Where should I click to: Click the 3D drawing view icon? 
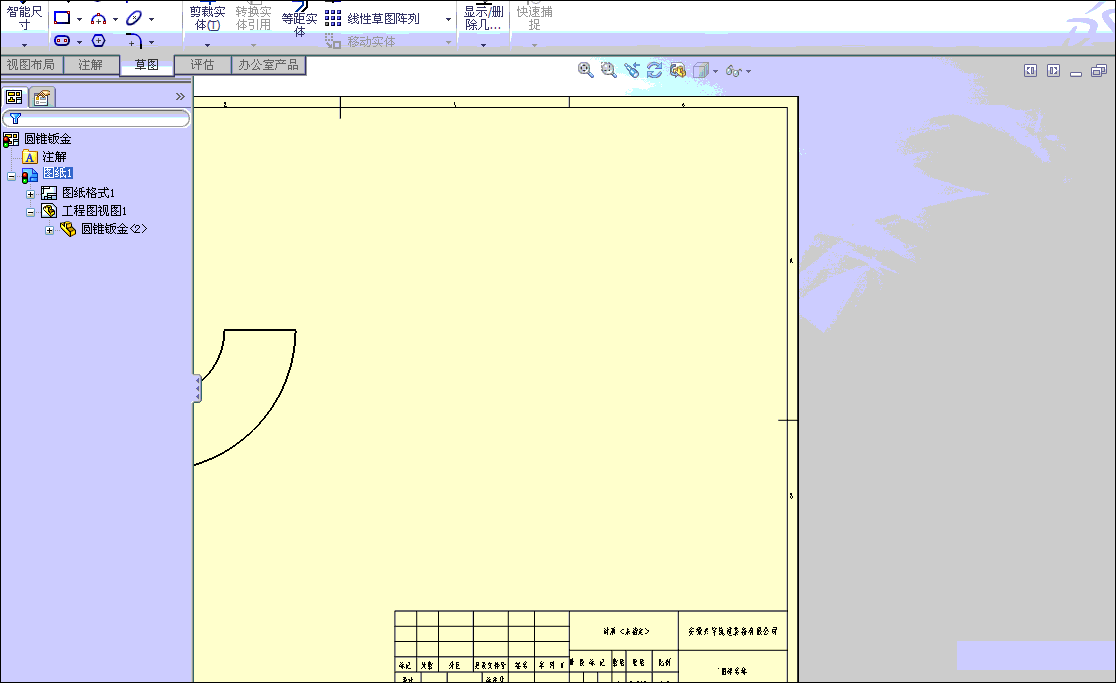click(678, 70)
